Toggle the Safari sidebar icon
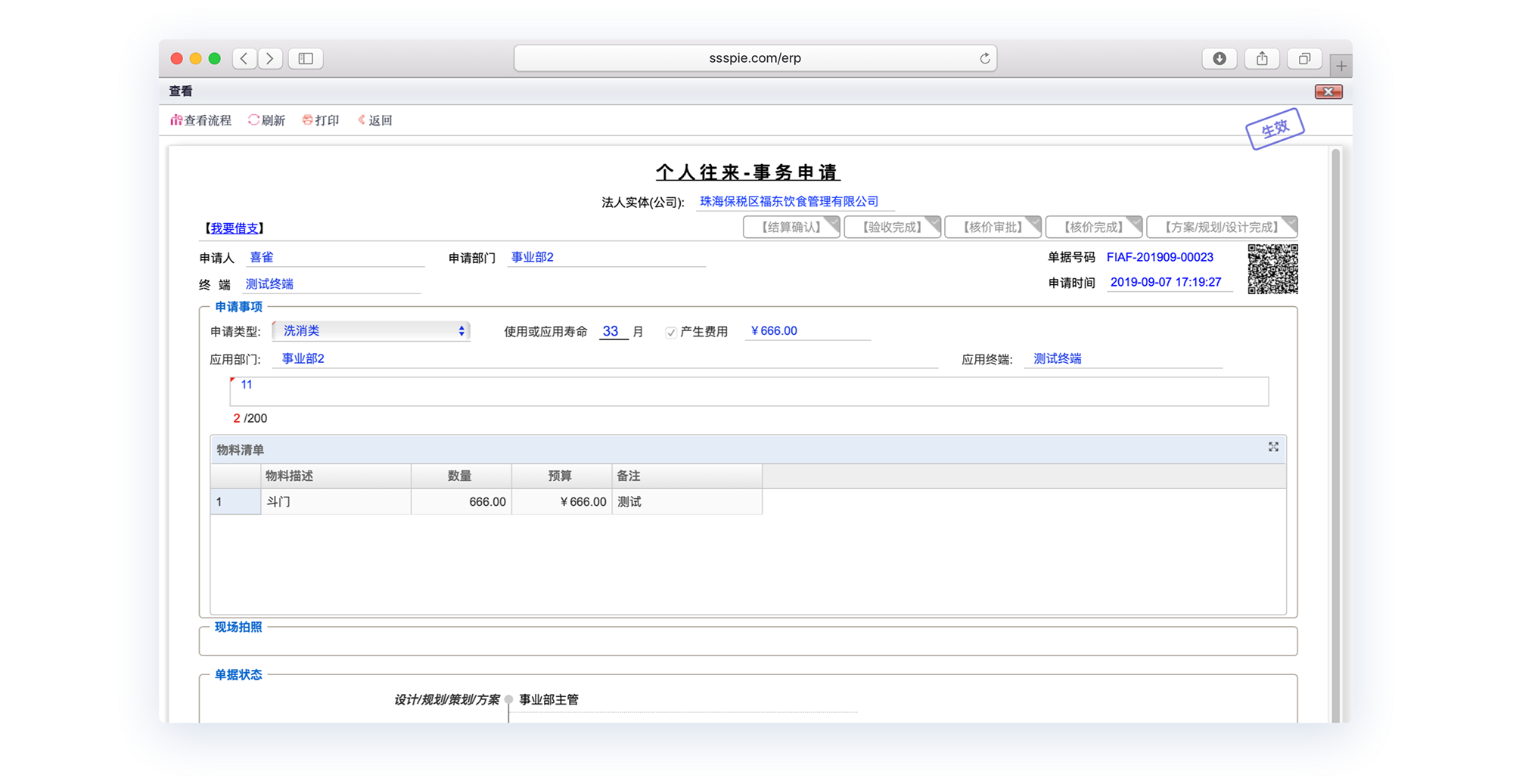The image size is (1513, 784). (306, 58)
